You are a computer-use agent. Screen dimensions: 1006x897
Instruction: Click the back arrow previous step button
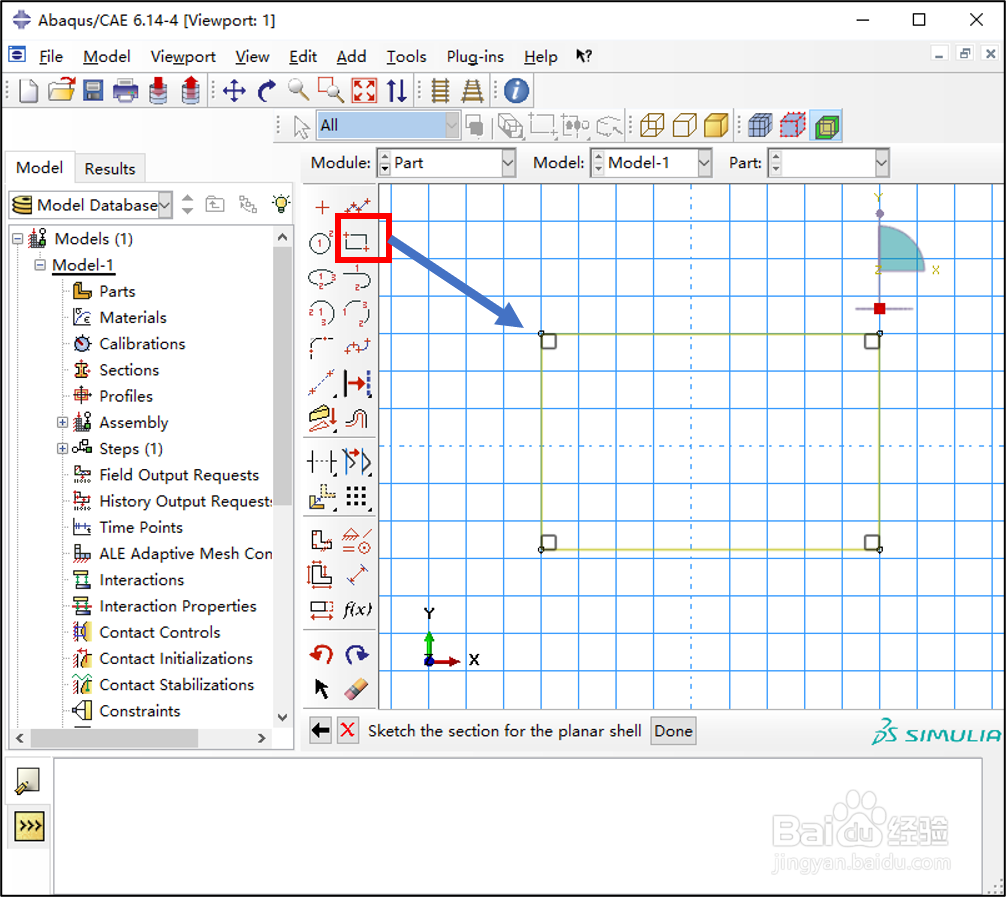pyautogui.click(x=320, y=730)
